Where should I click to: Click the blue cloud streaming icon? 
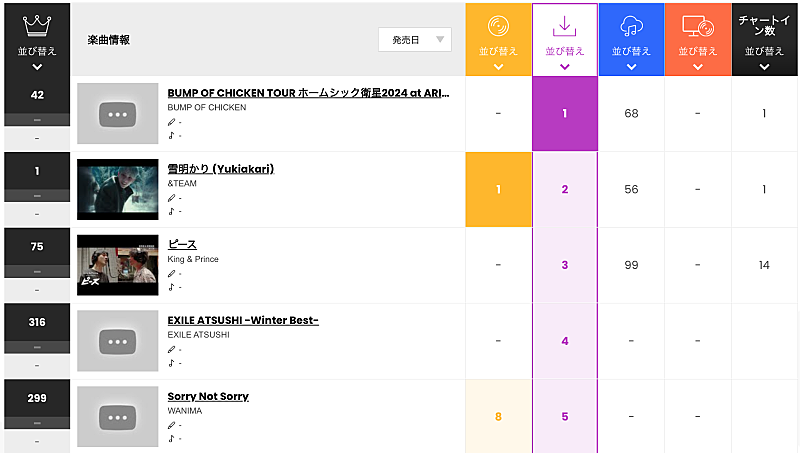(x=631, y=26)
